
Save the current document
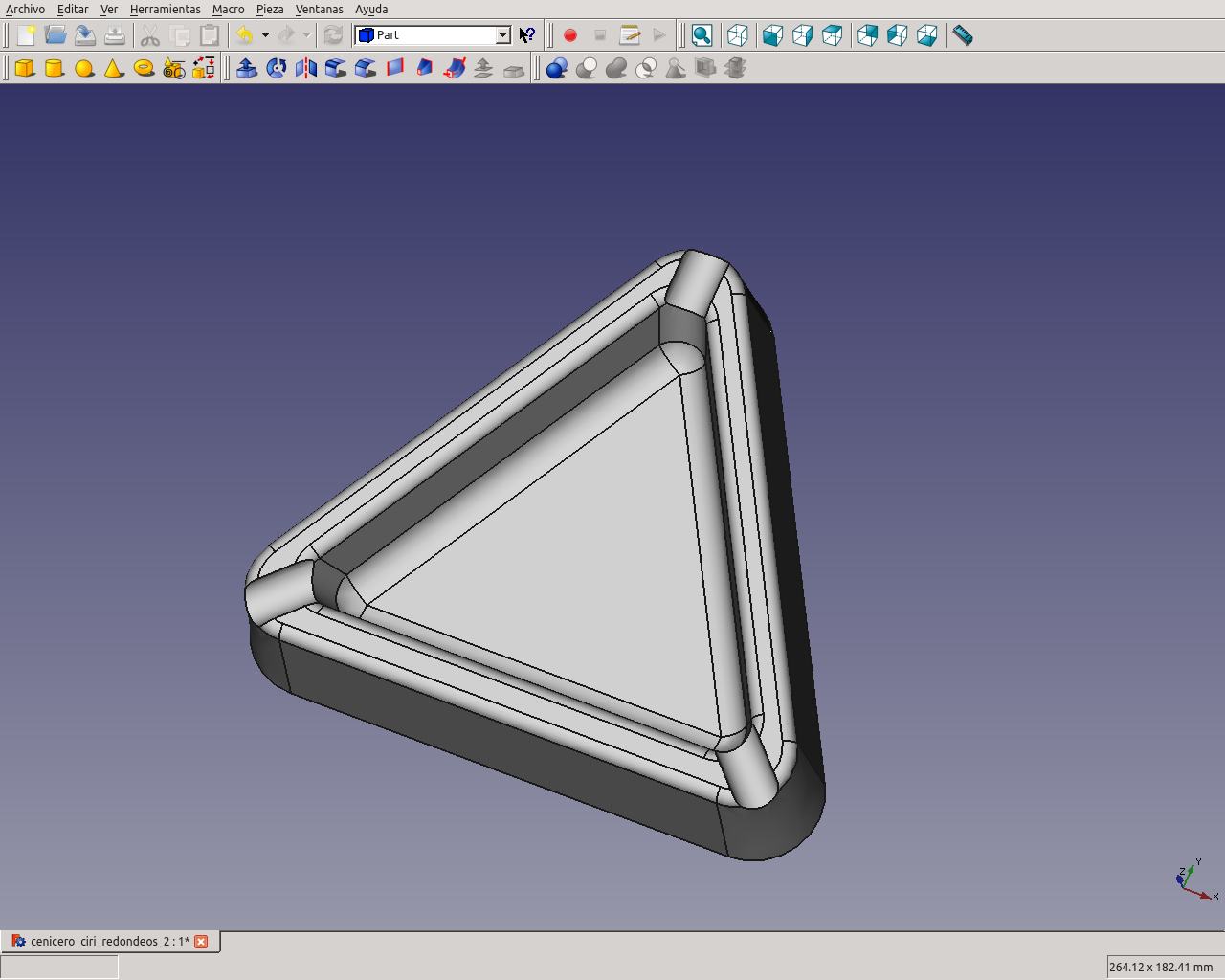pos(85,35)
